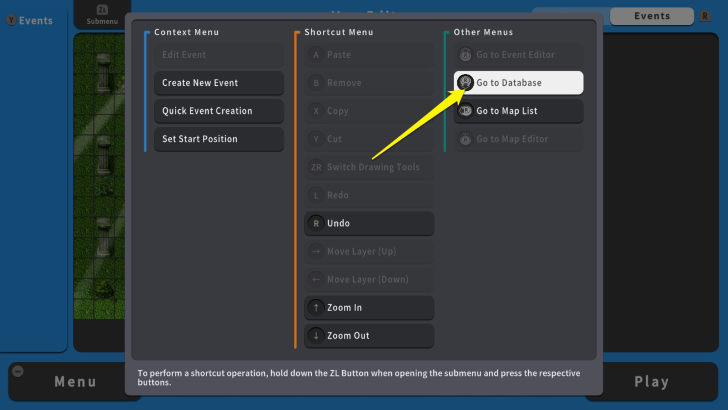728x410 pixels.
Task: Click the Go to Database icon
Action: [x=465, y=83]
